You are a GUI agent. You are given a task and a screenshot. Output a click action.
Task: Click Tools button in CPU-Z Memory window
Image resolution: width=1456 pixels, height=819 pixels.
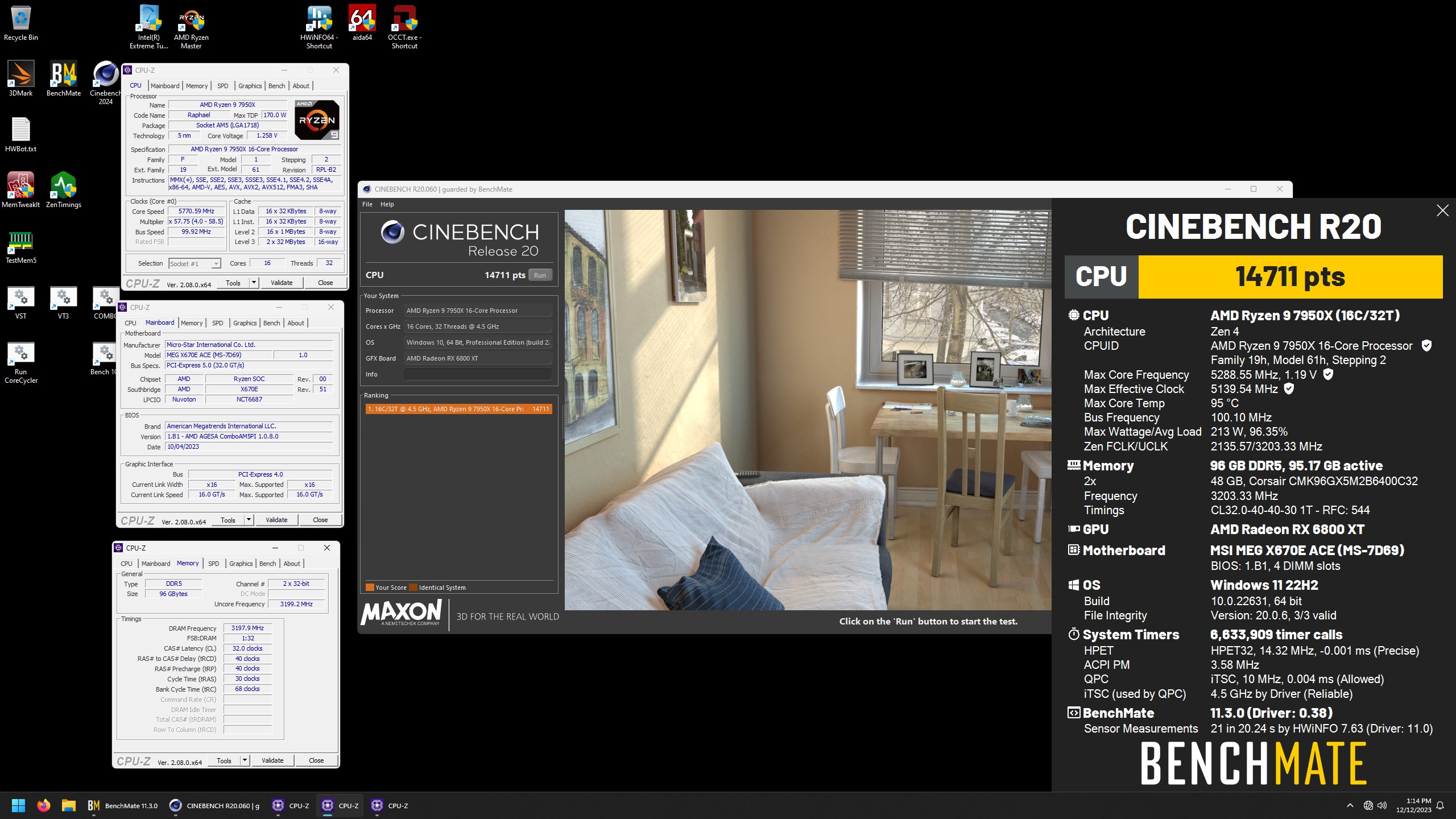224,760
